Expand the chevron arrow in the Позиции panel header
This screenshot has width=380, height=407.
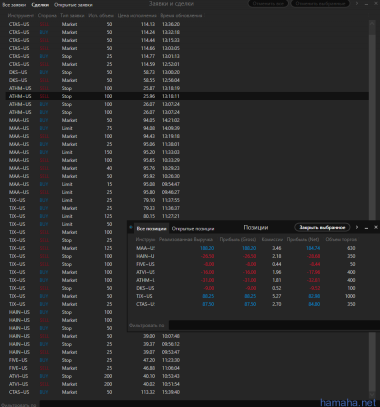(x=357, y=227)
